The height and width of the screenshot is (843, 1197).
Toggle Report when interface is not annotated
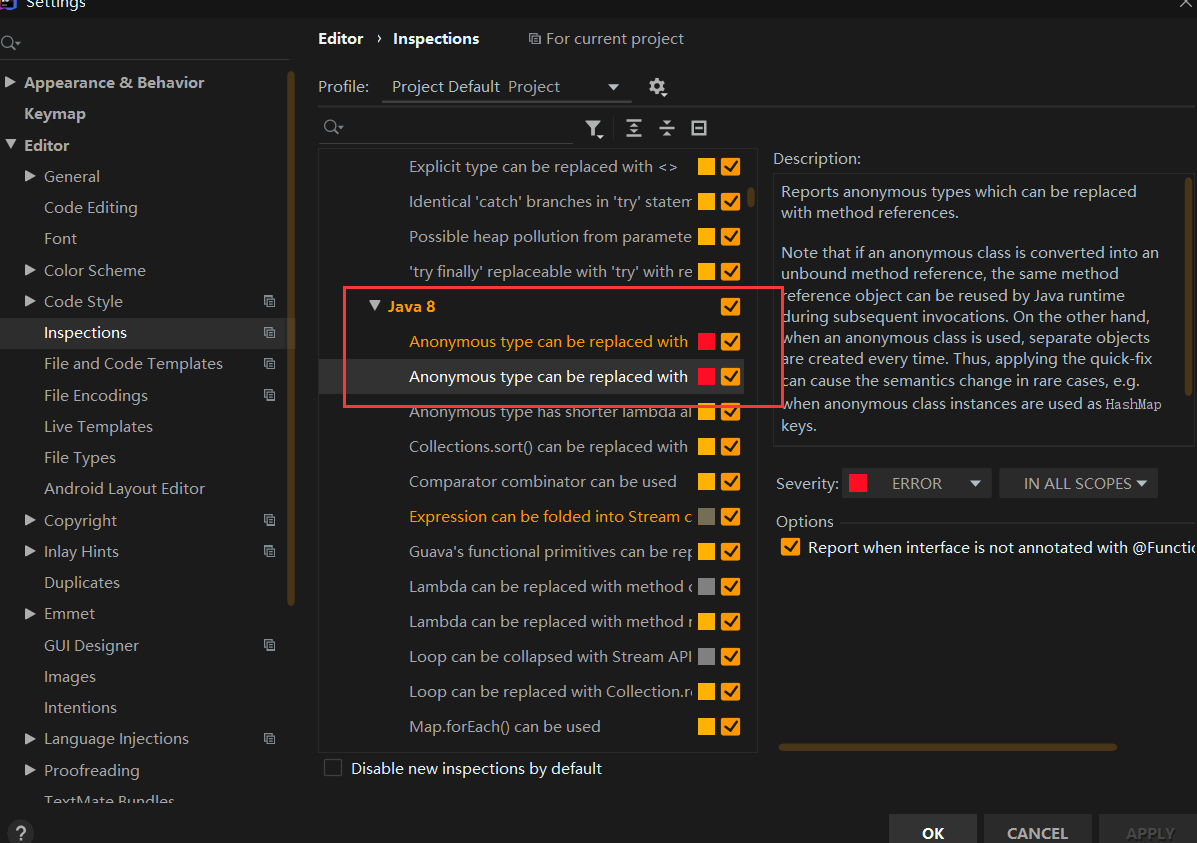(790, 547)
